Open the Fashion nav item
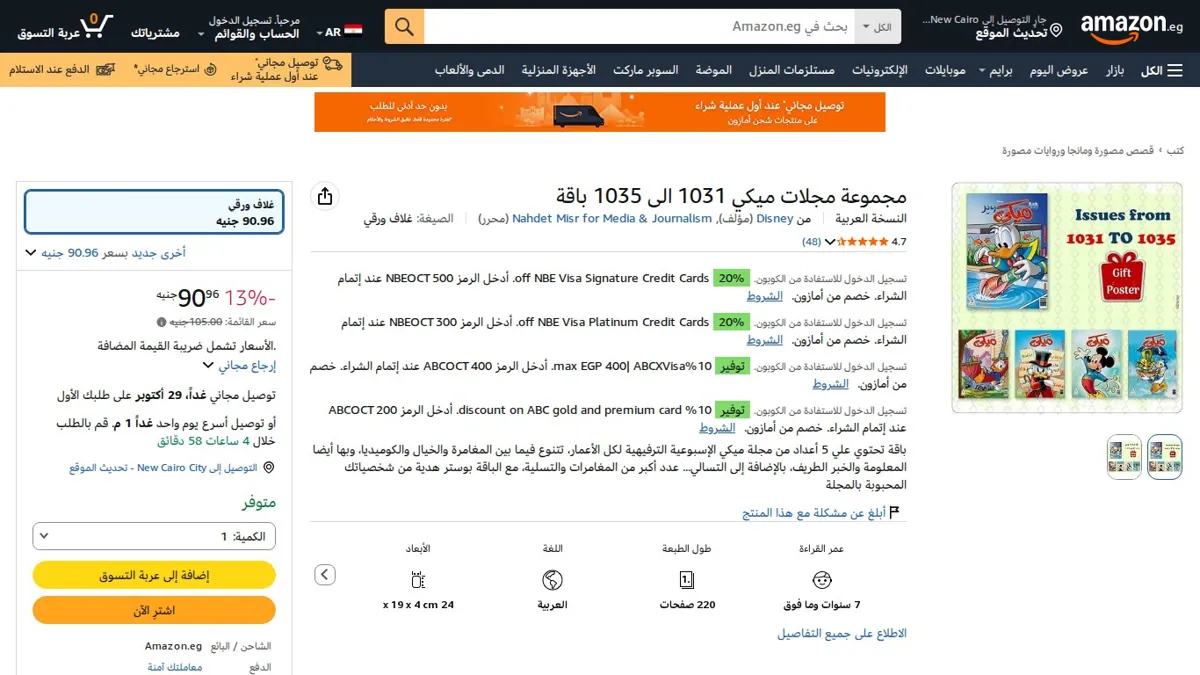 point(714,70)
